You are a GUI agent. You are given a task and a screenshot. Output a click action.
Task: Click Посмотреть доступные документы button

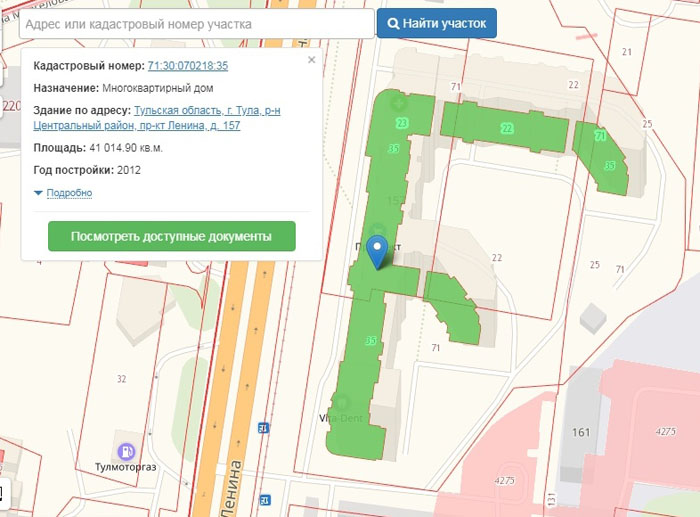click(171, 237)
